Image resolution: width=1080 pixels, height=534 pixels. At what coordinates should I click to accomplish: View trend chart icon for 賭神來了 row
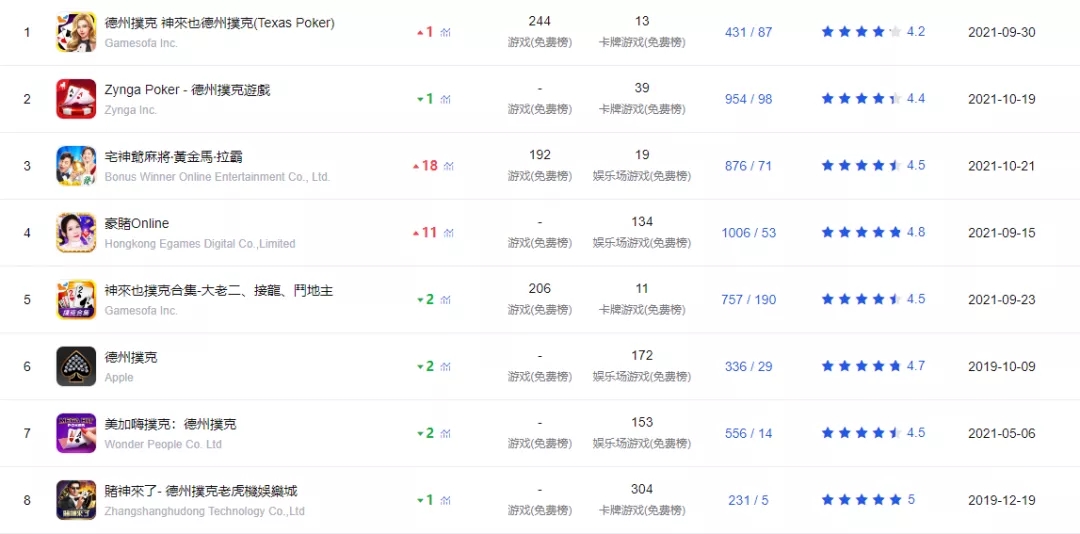pyautogui.click(x=445, y=500)
